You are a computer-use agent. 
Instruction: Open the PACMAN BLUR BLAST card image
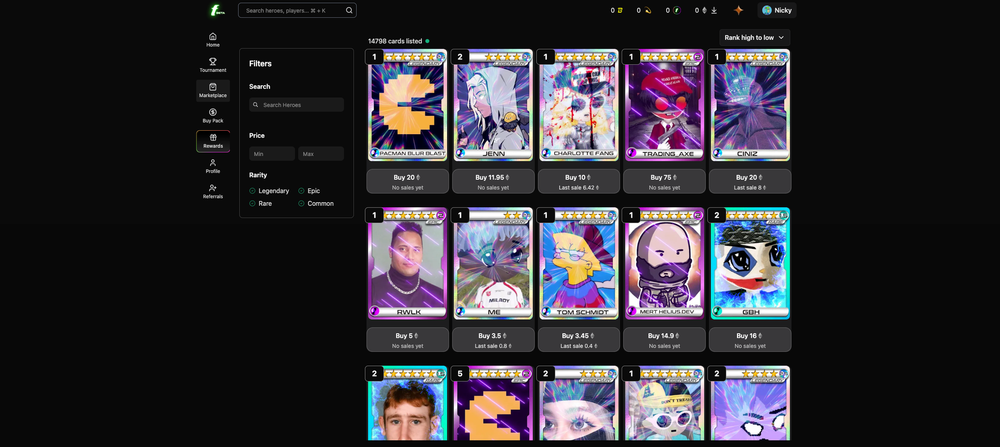tap(408, 105)
